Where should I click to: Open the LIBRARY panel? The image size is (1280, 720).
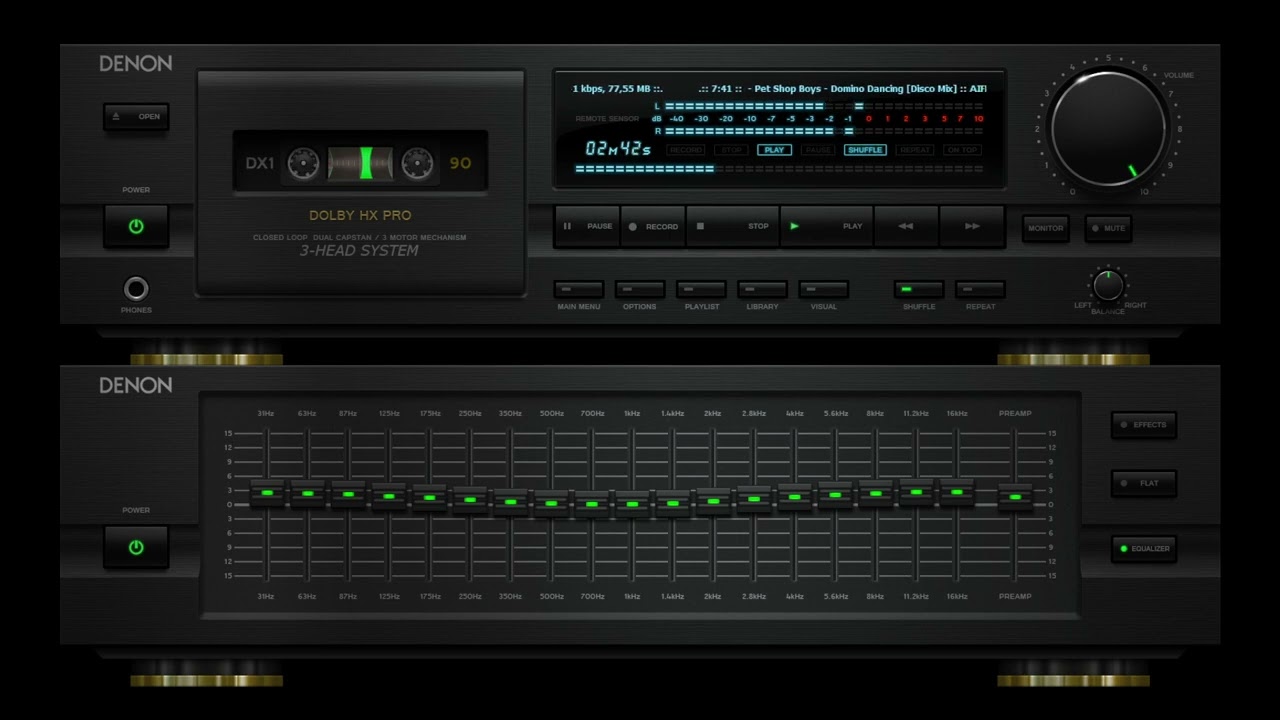(x=762, y=289)
